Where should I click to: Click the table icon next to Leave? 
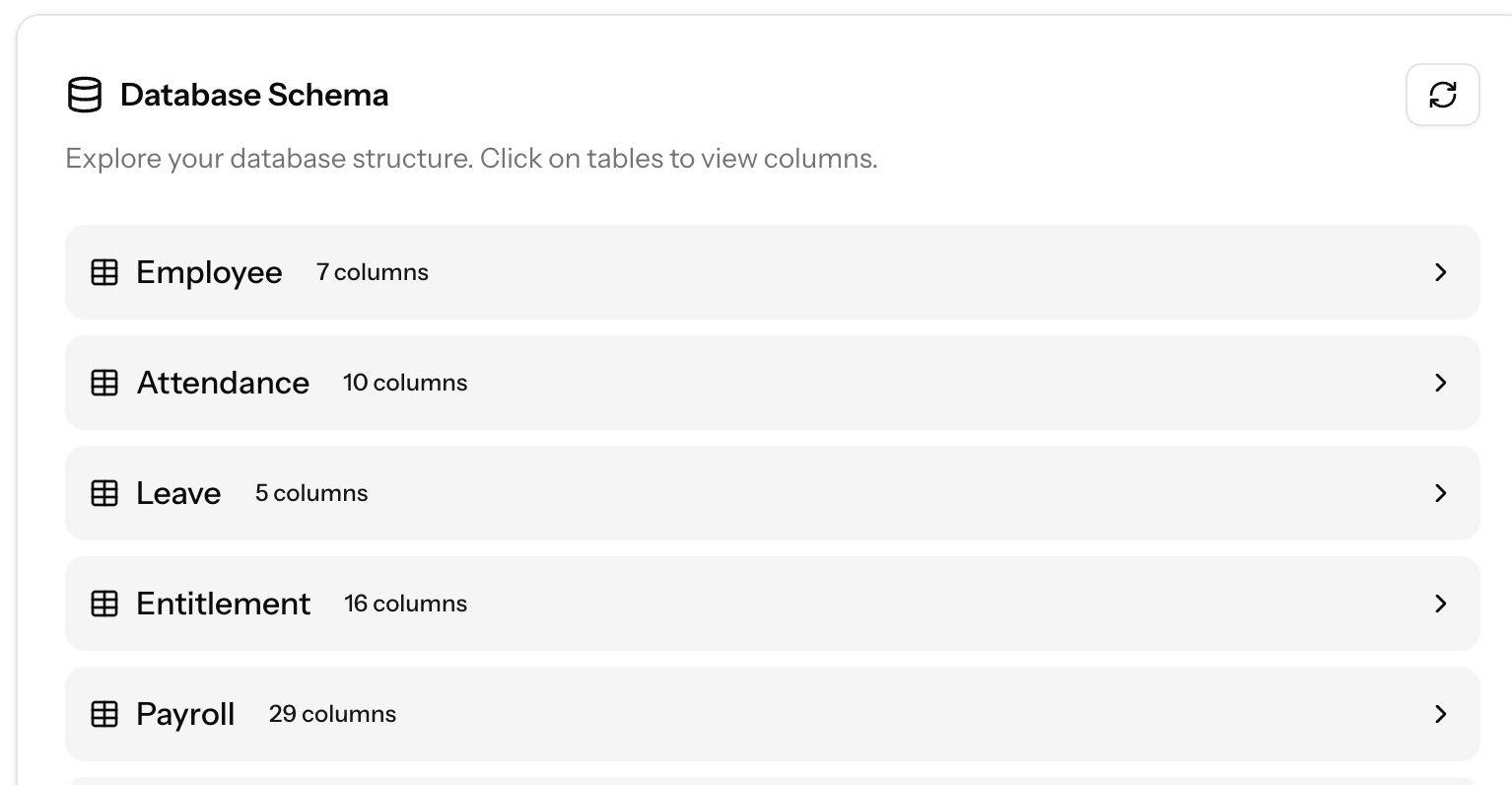point(104,493)
